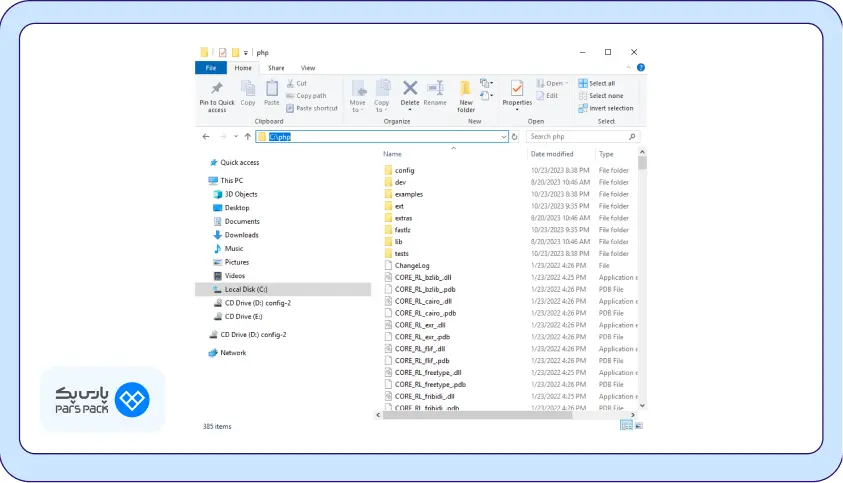843x483 pixels.
Task: Click Pin to Quick access icon
Action: point(217,88)
